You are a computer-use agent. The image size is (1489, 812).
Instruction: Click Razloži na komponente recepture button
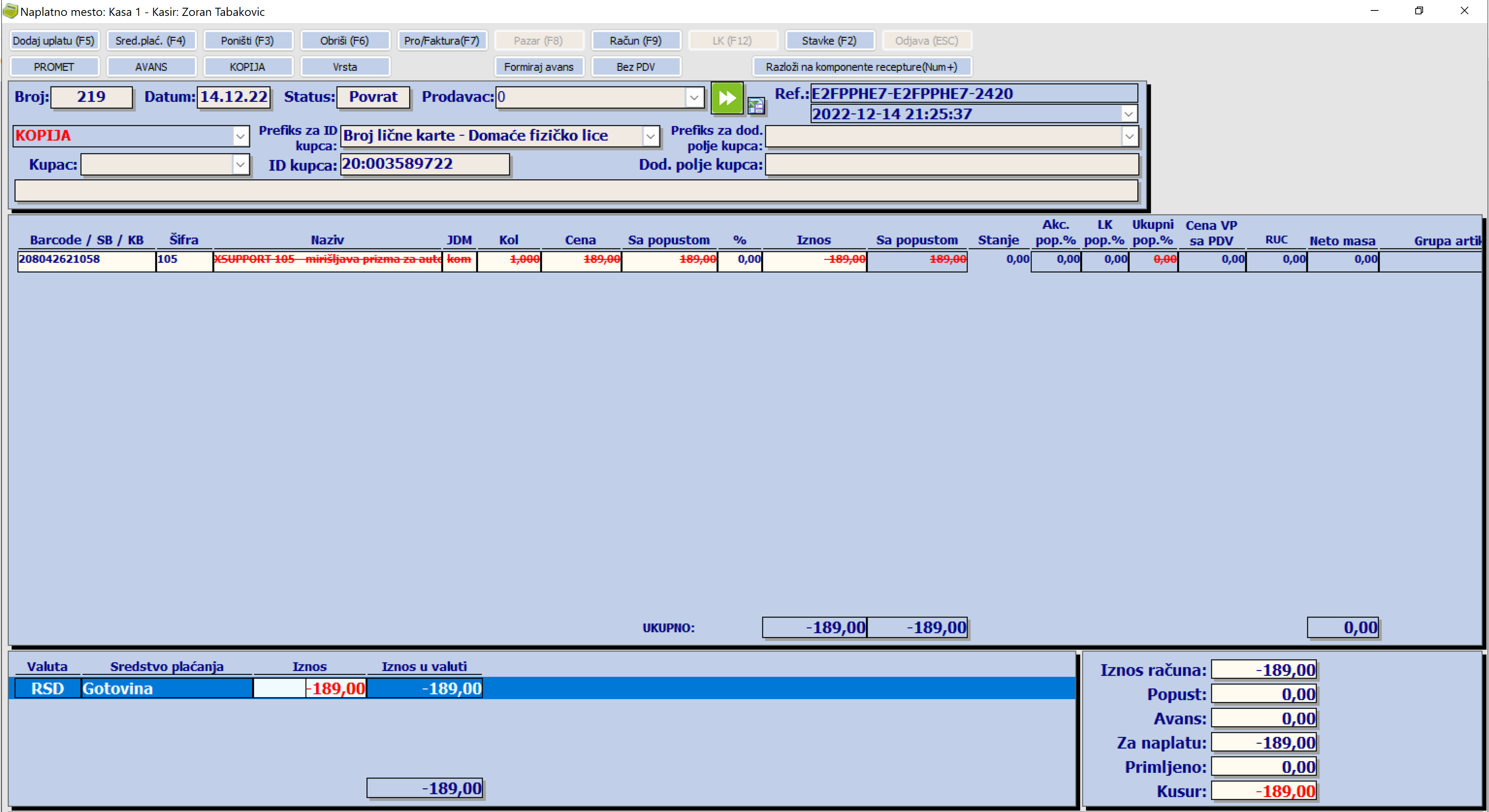click(x=861, y=67)
